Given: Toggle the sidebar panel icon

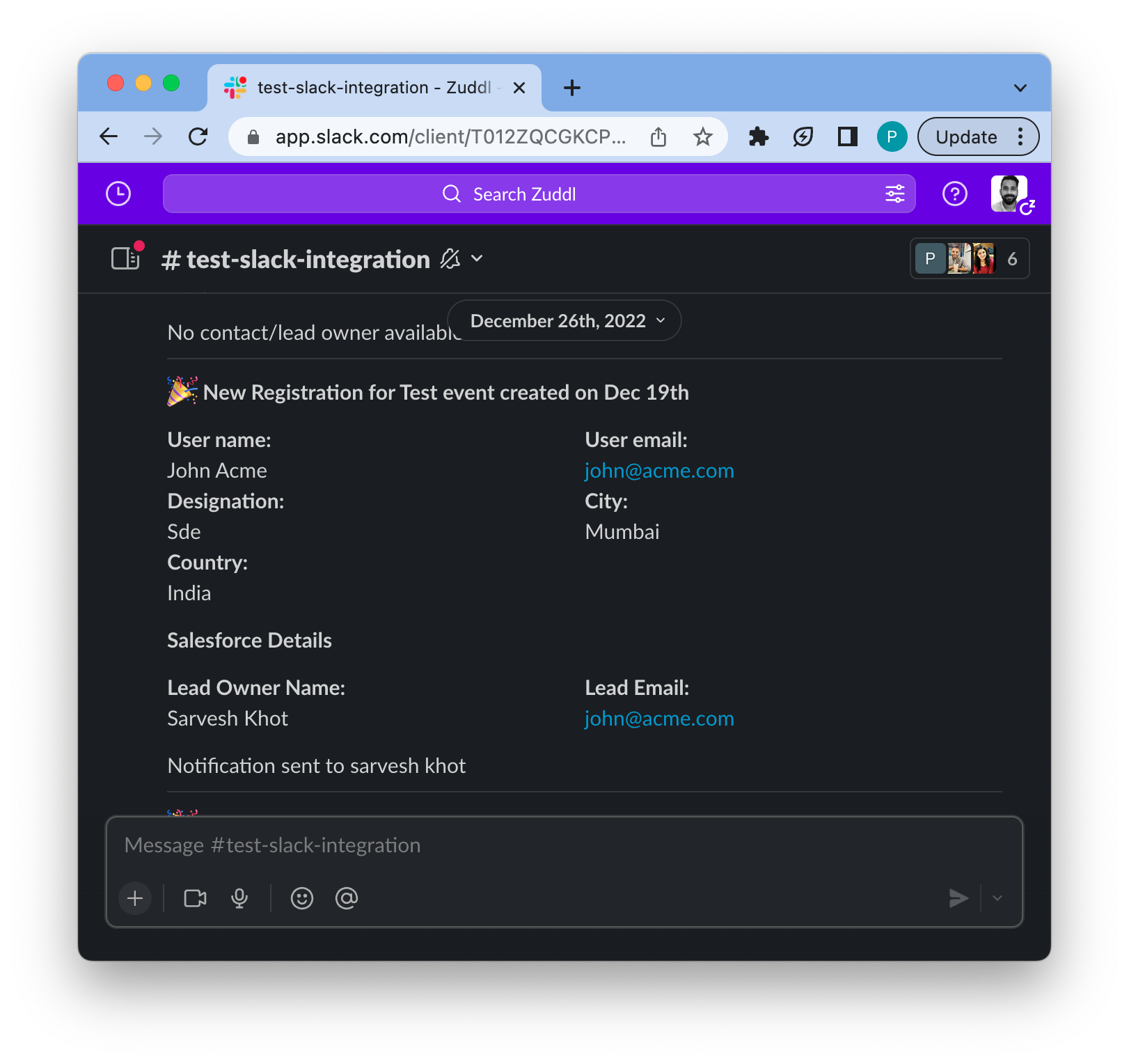Looking at the screenshot, I should (126, 258).
